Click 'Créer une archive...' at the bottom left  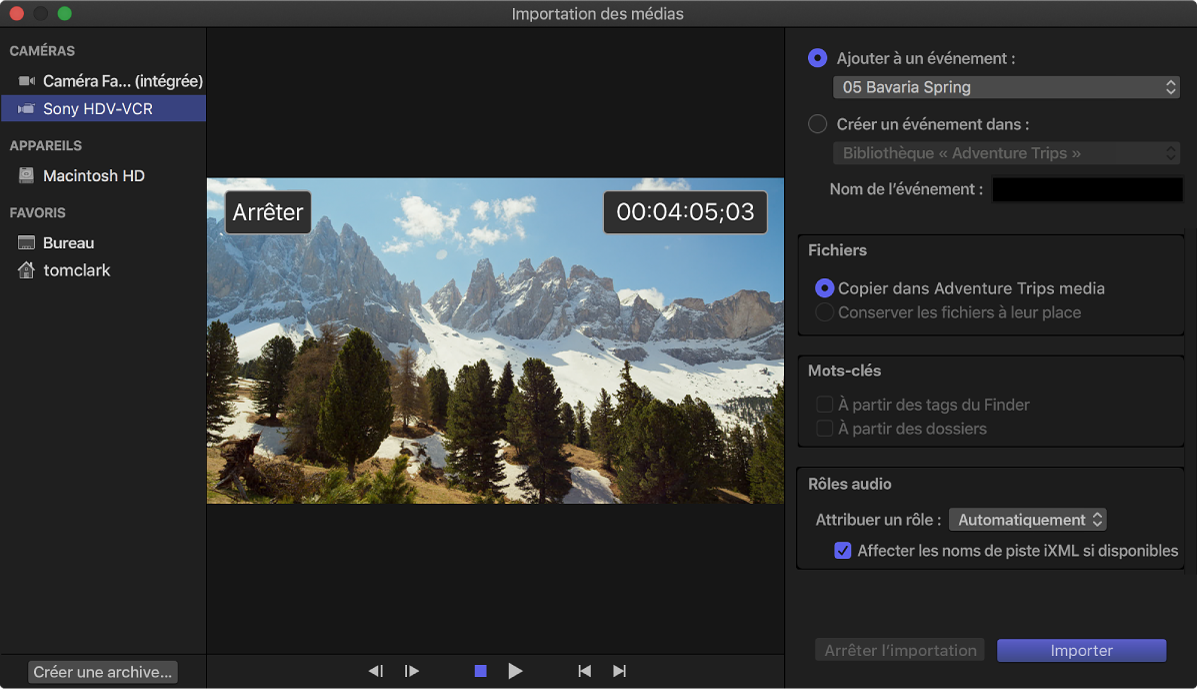(101, 672)
